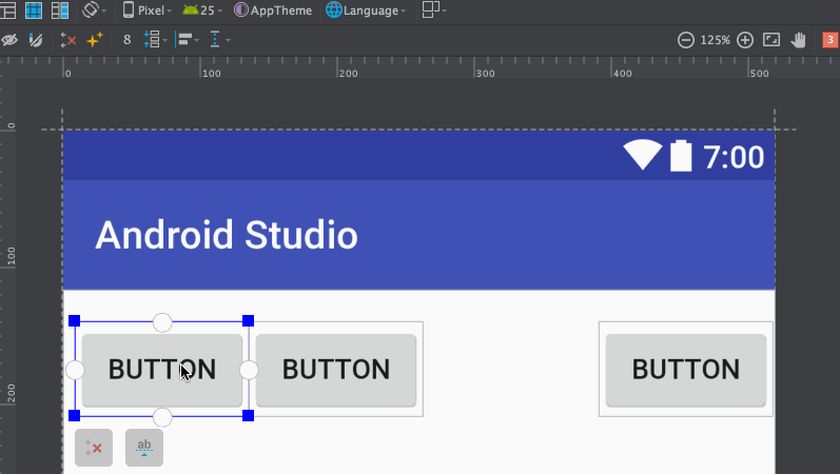Screen dimensions: 840x474
Task: Activate the pan hand tool
Action: [x=798, y=40]
